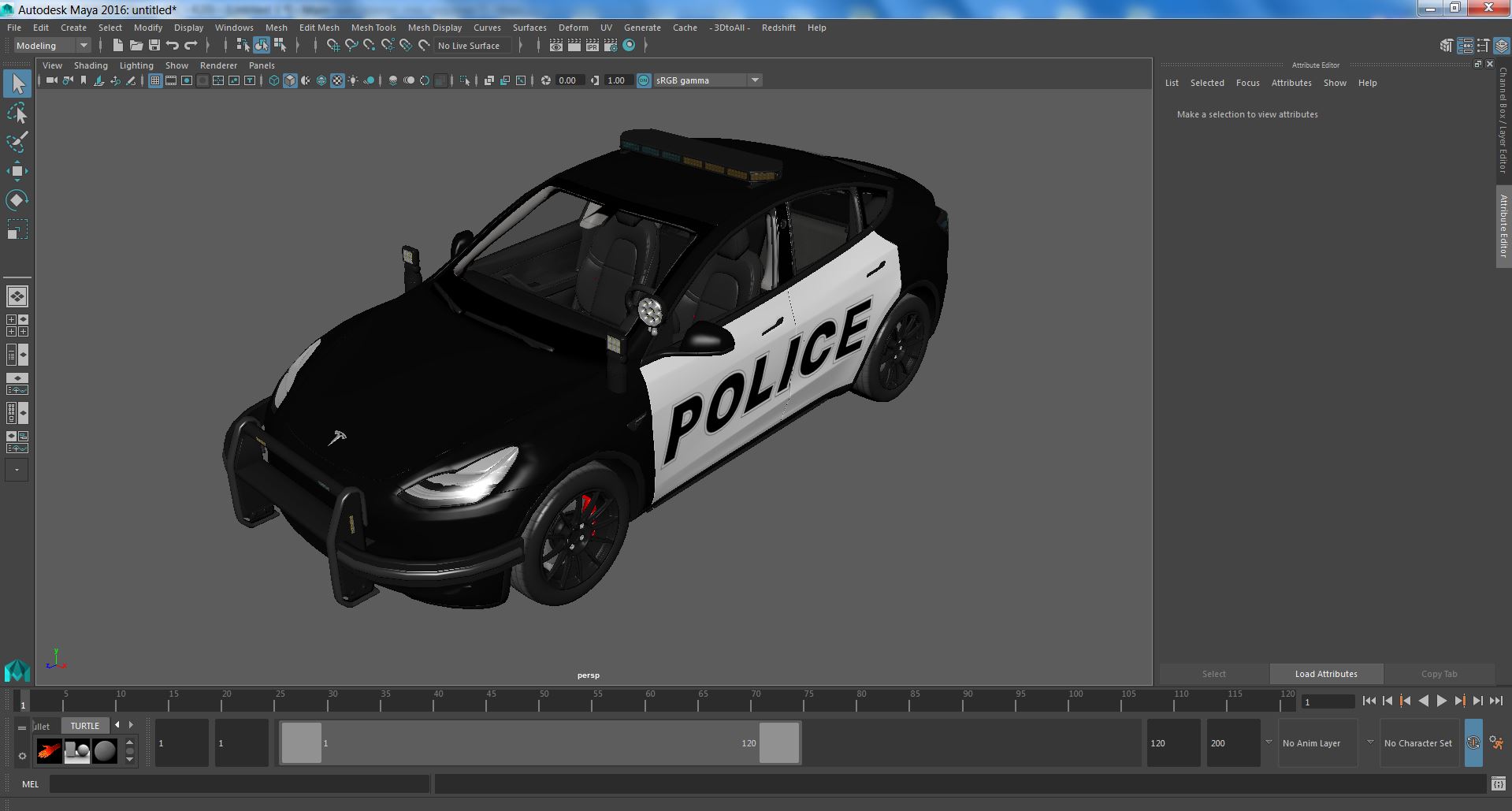Screen dimensions: 1512x811
Task: Open the Redshift menu
Action: (778, 28)
